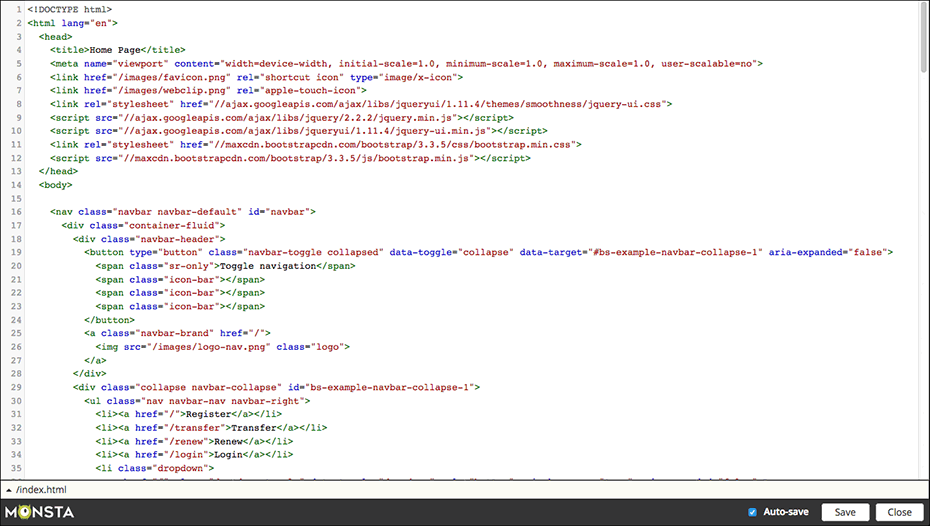Click the navbar-toggle button line

[x=488, y=252]
